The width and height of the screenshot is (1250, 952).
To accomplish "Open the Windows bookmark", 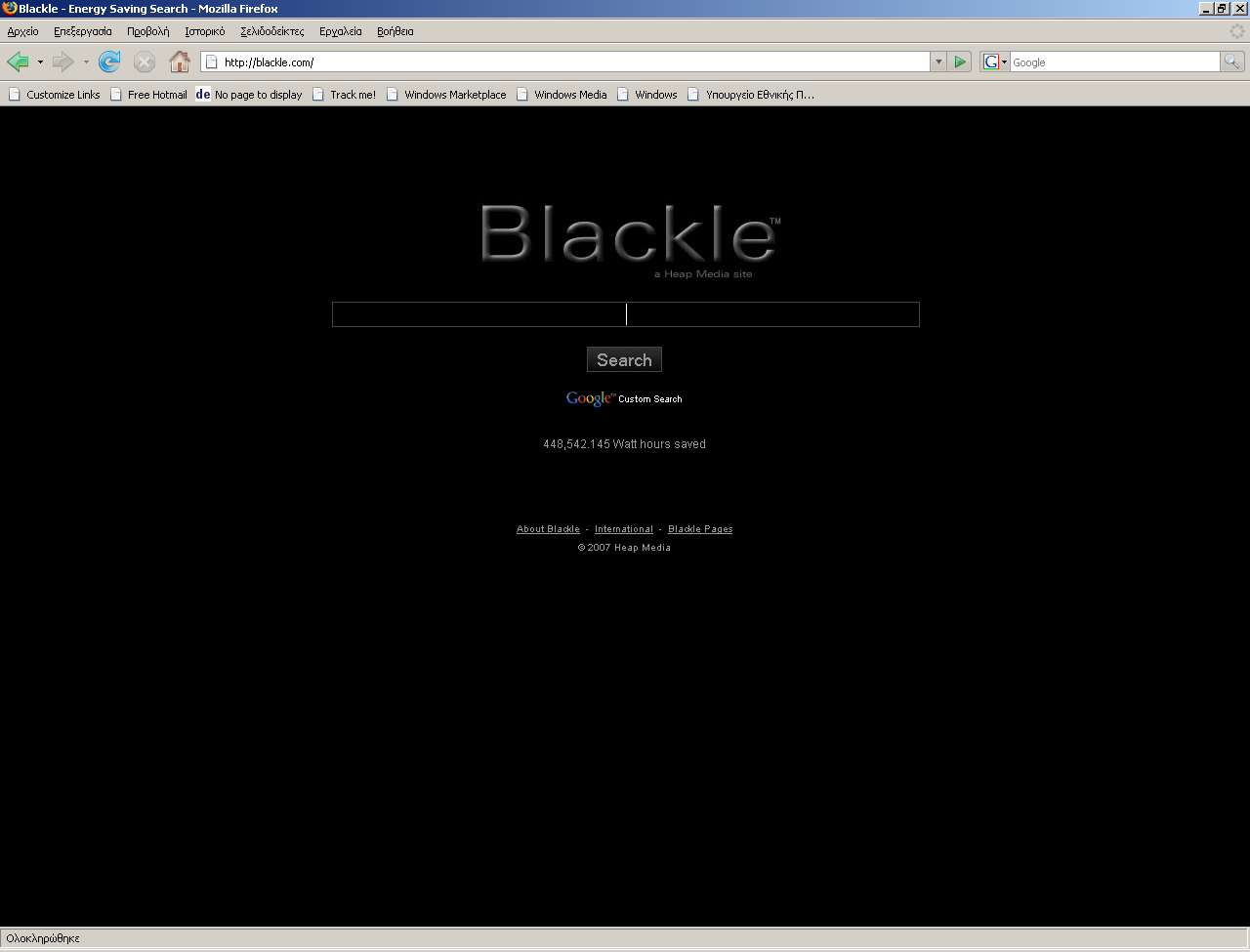I will click(646, 95).
